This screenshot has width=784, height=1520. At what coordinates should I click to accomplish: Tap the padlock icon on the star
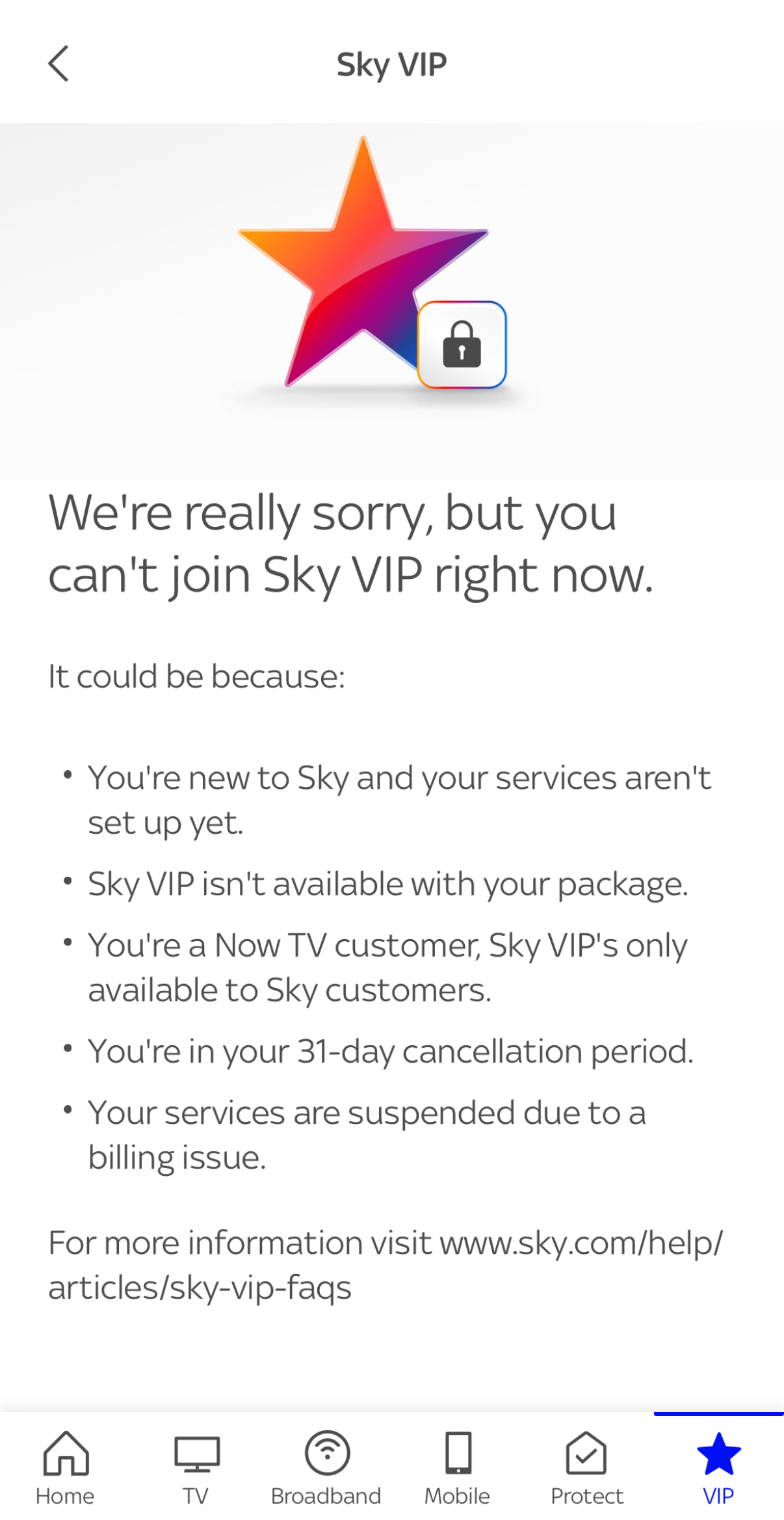pos(462,345)
